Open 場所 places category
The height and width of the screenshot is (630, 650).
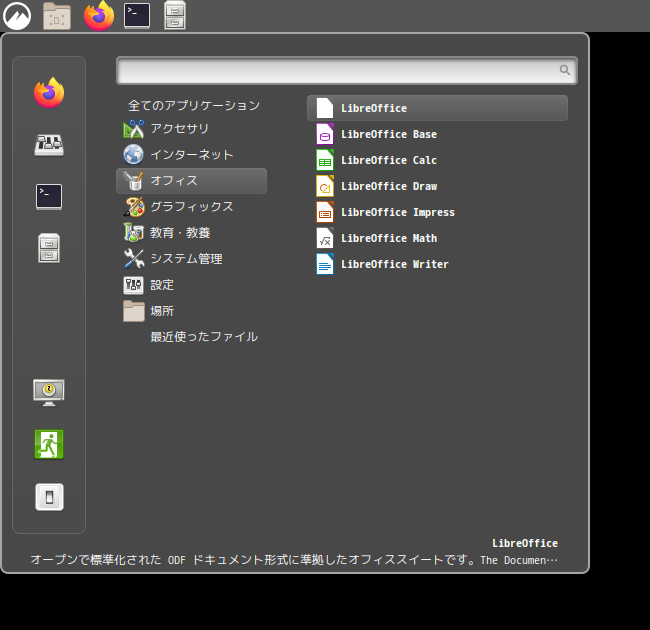click(192, 311)
